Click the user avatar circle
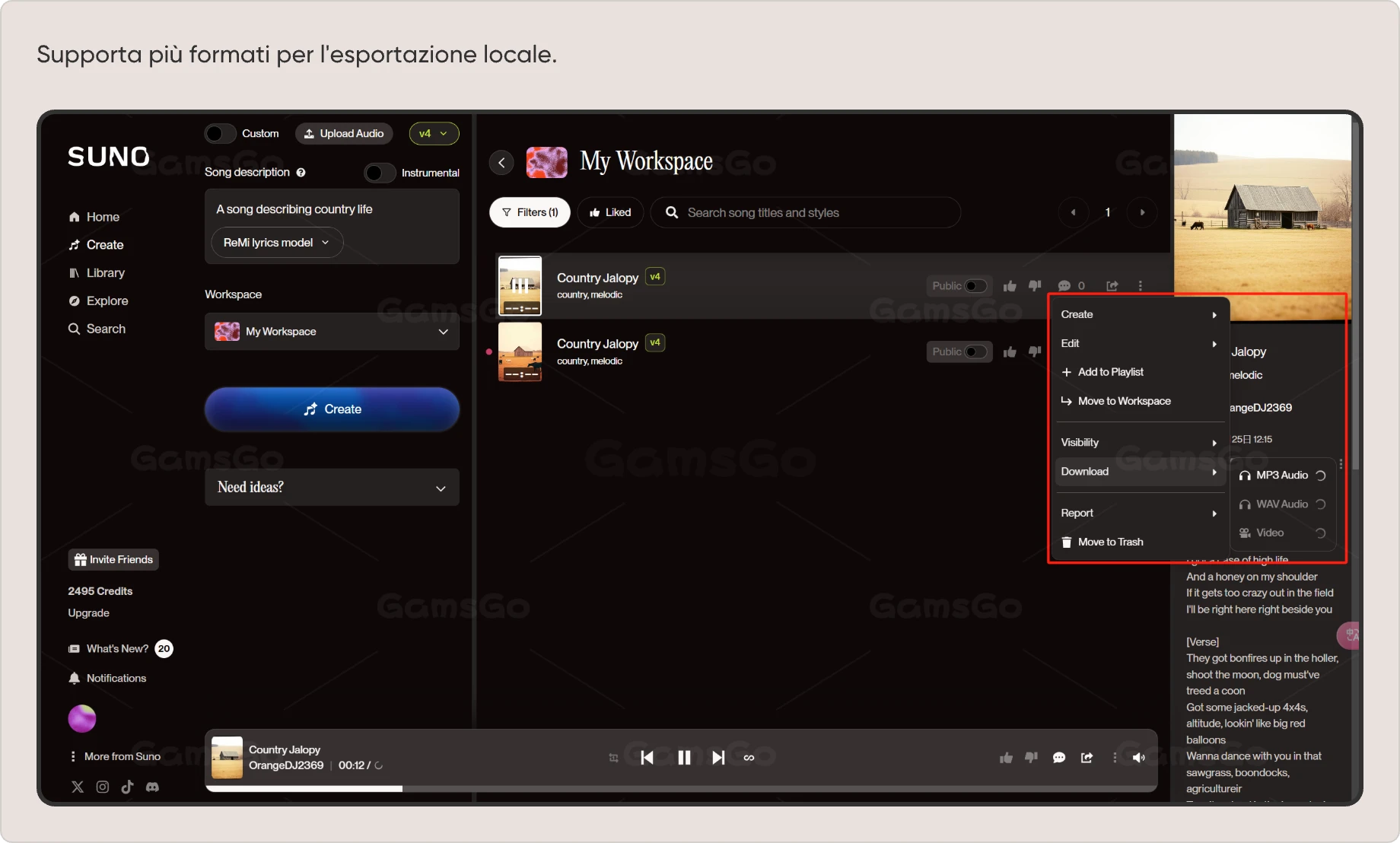Screen dimensions: 1400x843 tap(82, 718)
